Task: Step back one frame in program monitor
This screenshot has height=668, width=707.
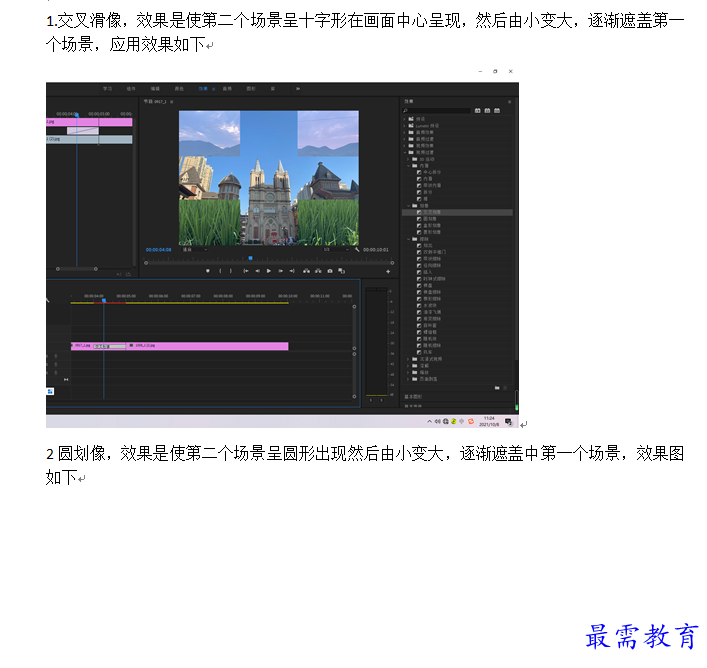Action: [257, 271]
